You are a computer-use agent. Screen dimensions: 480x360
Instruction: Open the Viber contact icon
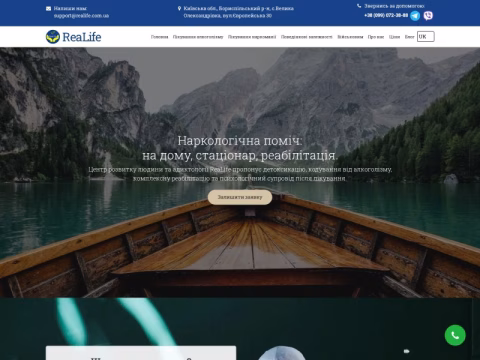pyautogui.click(x=428, y=16)
